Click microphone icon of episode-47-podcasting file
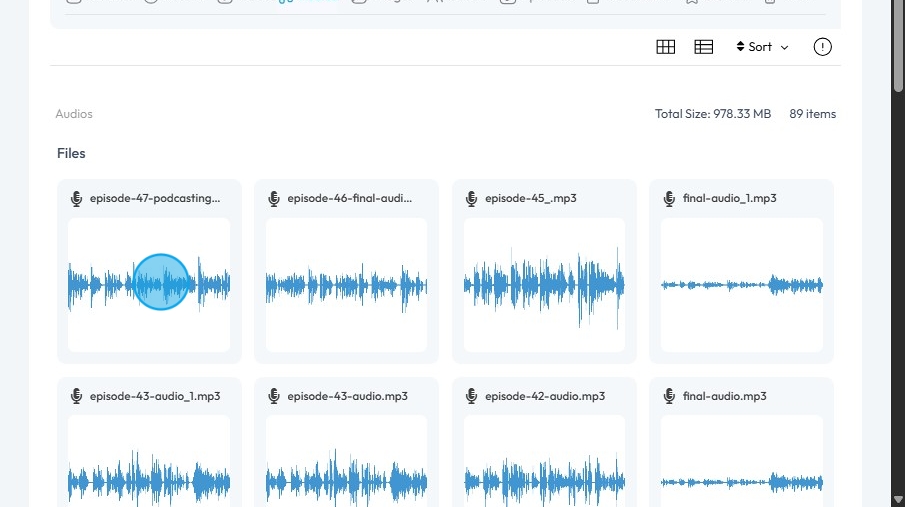Viewport: 905px width, 507px height. [x=76, y=199]
